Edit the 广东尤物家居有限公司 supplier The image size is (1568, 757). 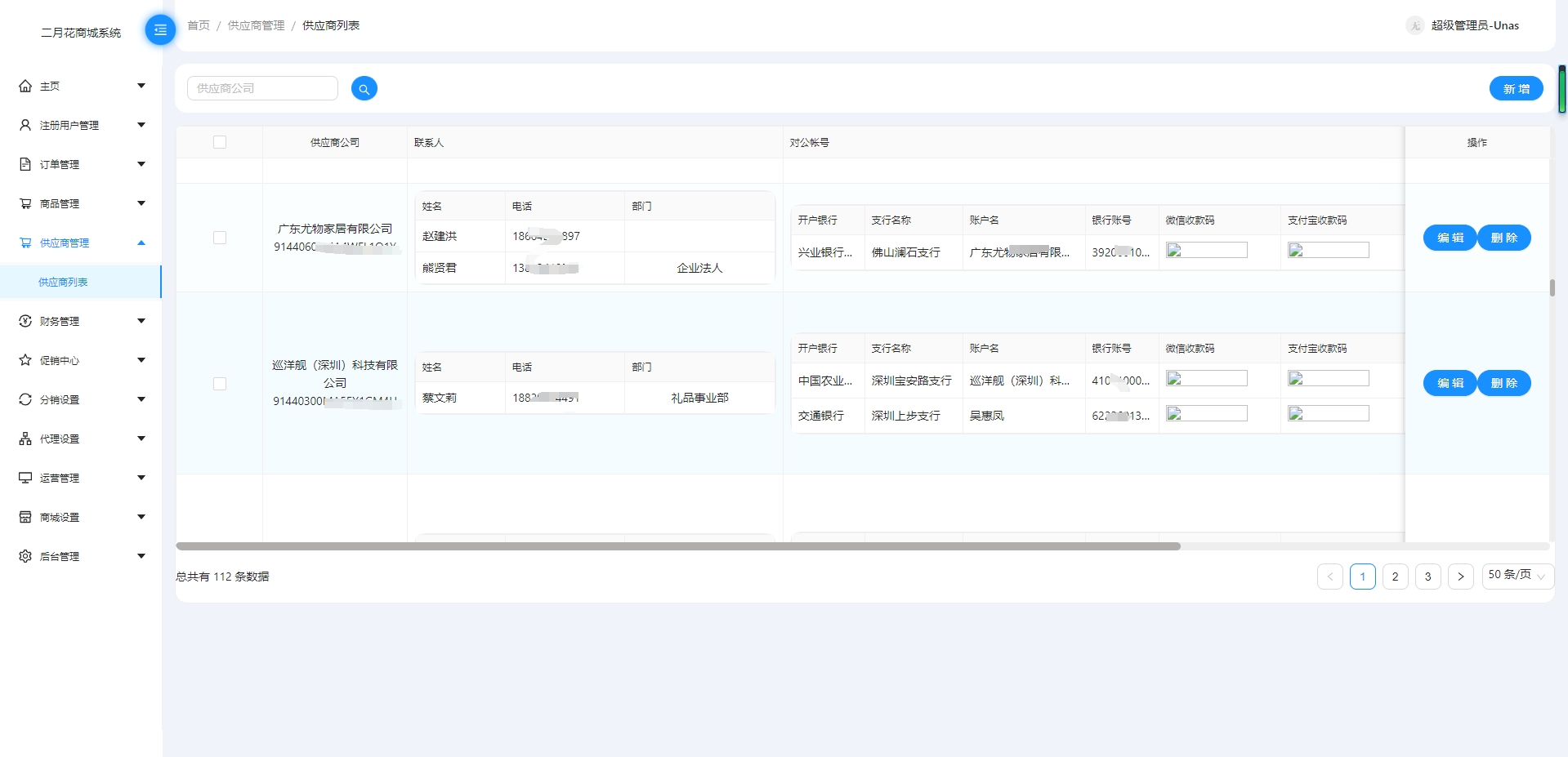1450,238
